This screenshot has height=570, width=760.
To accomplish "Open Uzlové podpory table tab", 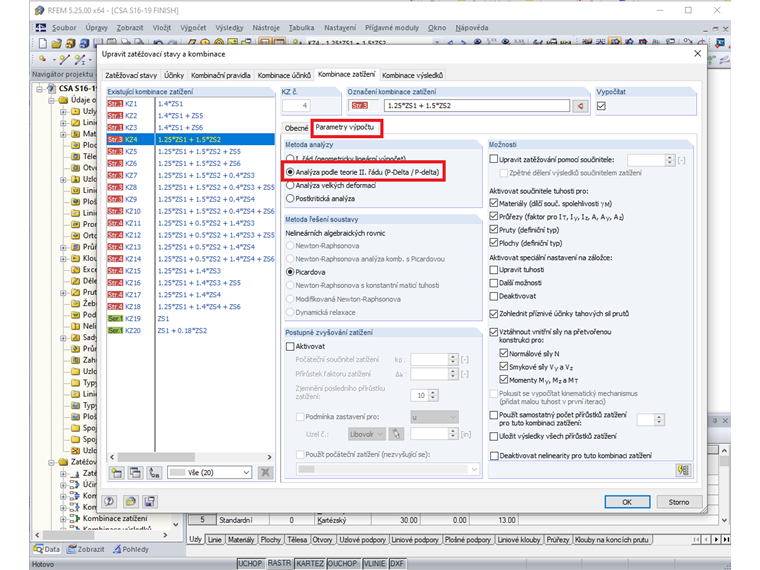I will point(363,539).
